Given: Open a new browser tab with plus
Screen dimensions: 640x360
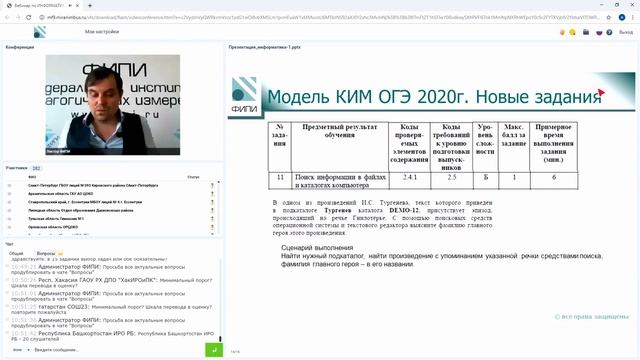Looking at the screenshot, I should [x=90, y=6].
